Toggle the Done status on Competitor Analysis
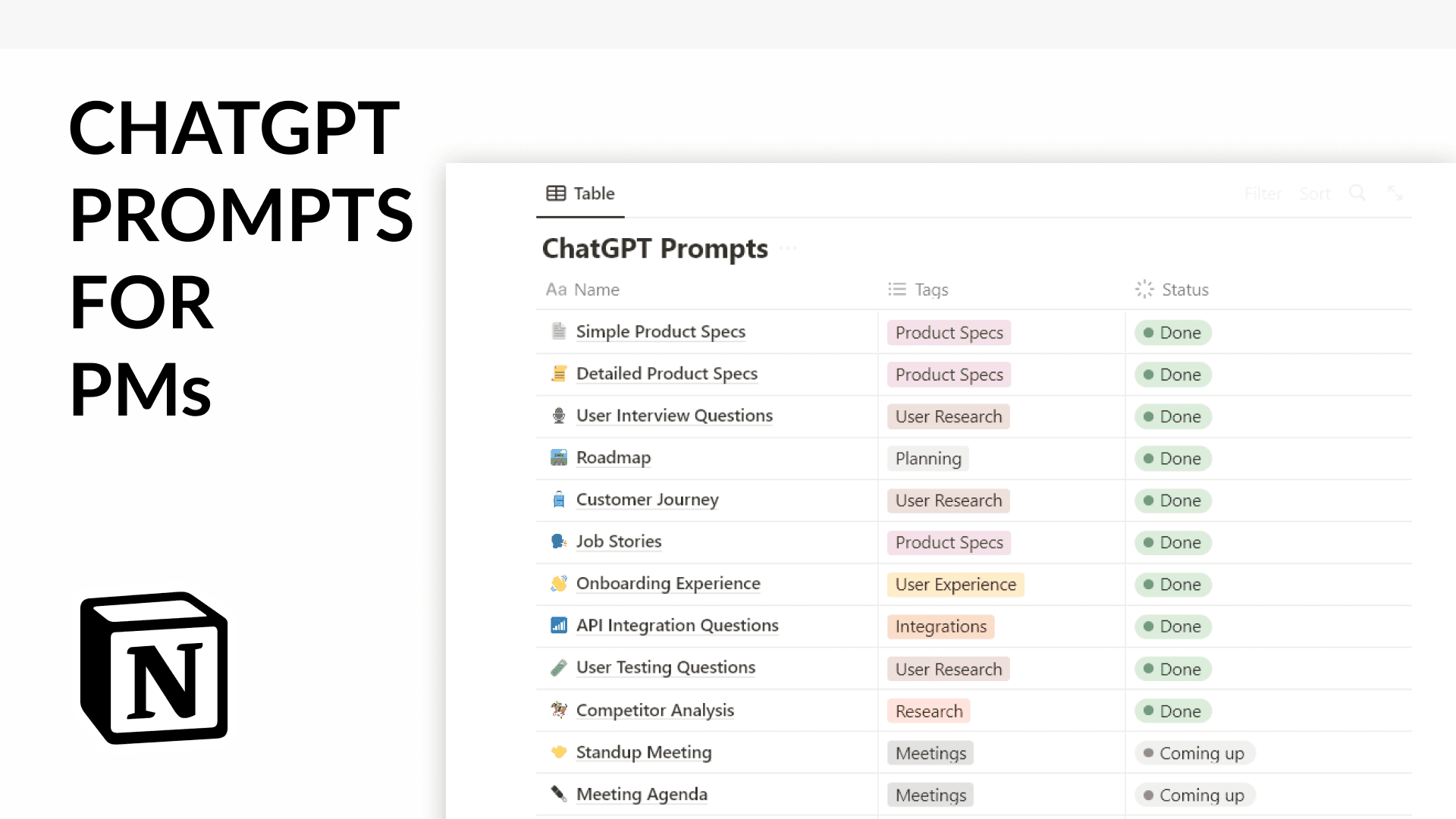The height and width of the screenshot is (819, 1456). pos(1172,711)
